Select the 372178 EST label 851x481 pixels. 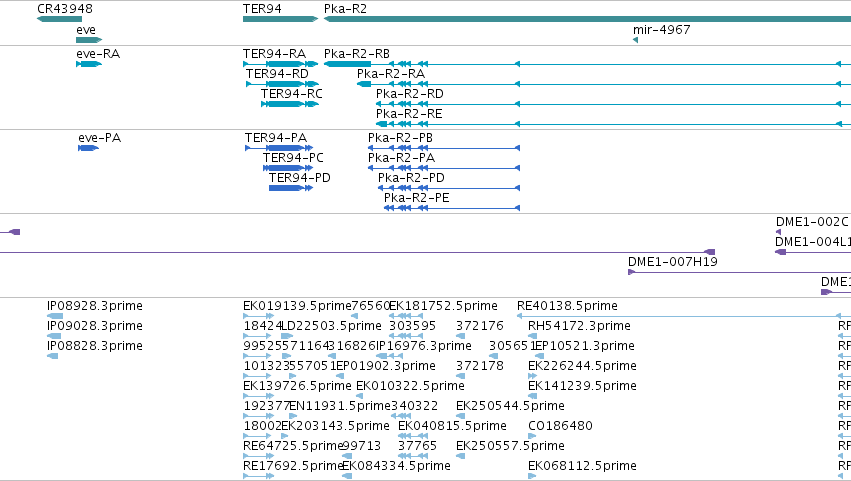pyautogui.click(x=480, y=366)
